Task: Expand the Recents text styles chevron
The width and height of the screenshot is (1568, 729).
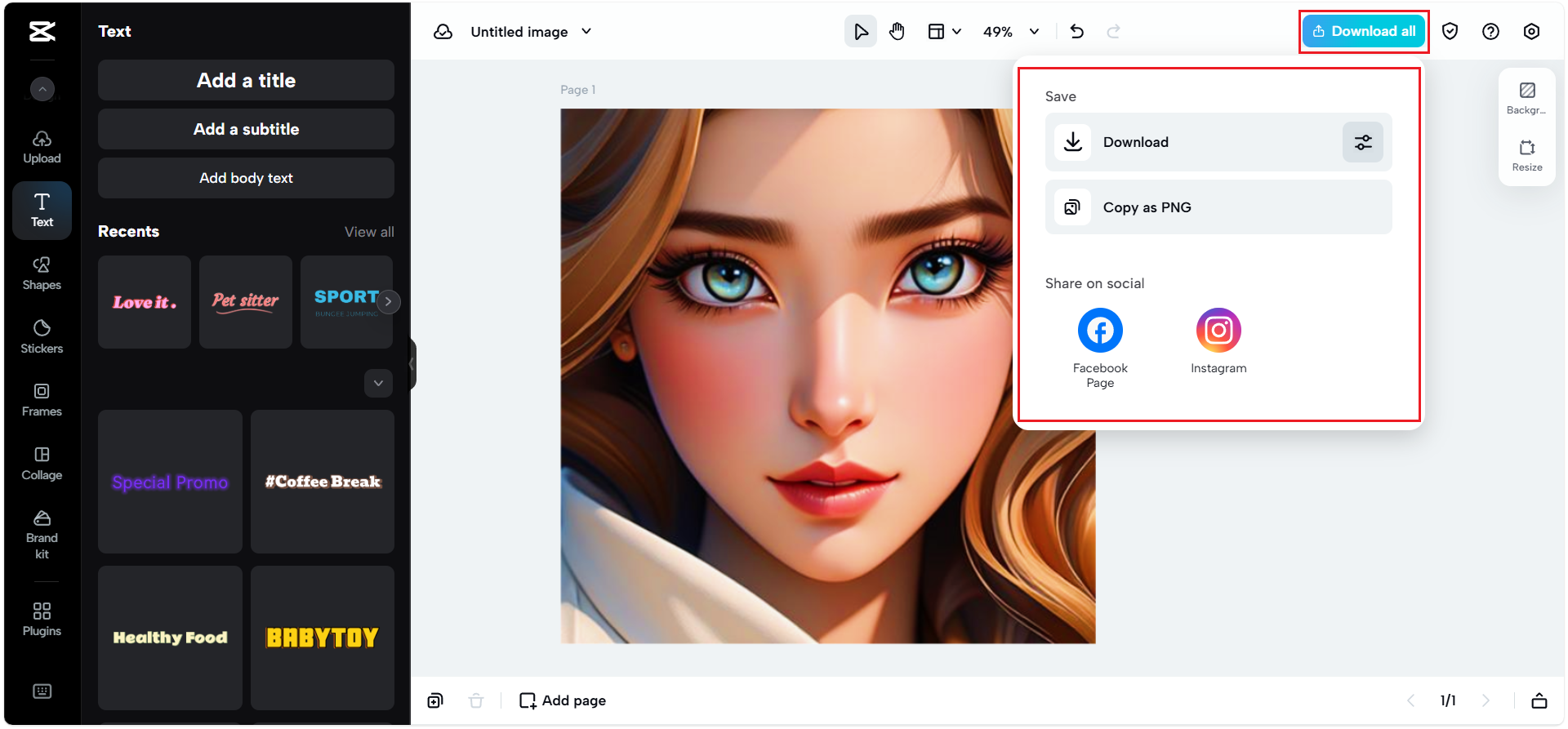Action: tap(378, 383)
